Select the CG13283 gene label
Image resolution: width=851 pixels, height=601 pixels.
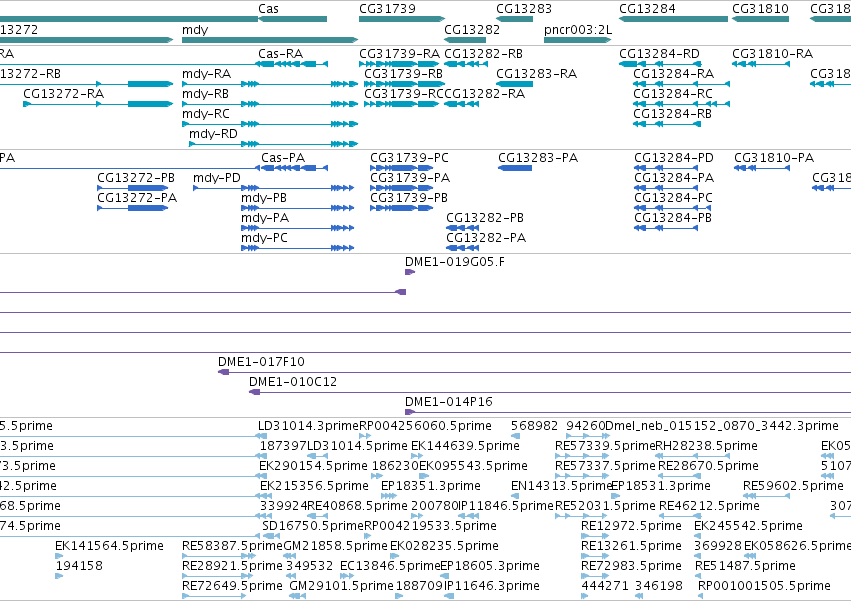[524, 9]
